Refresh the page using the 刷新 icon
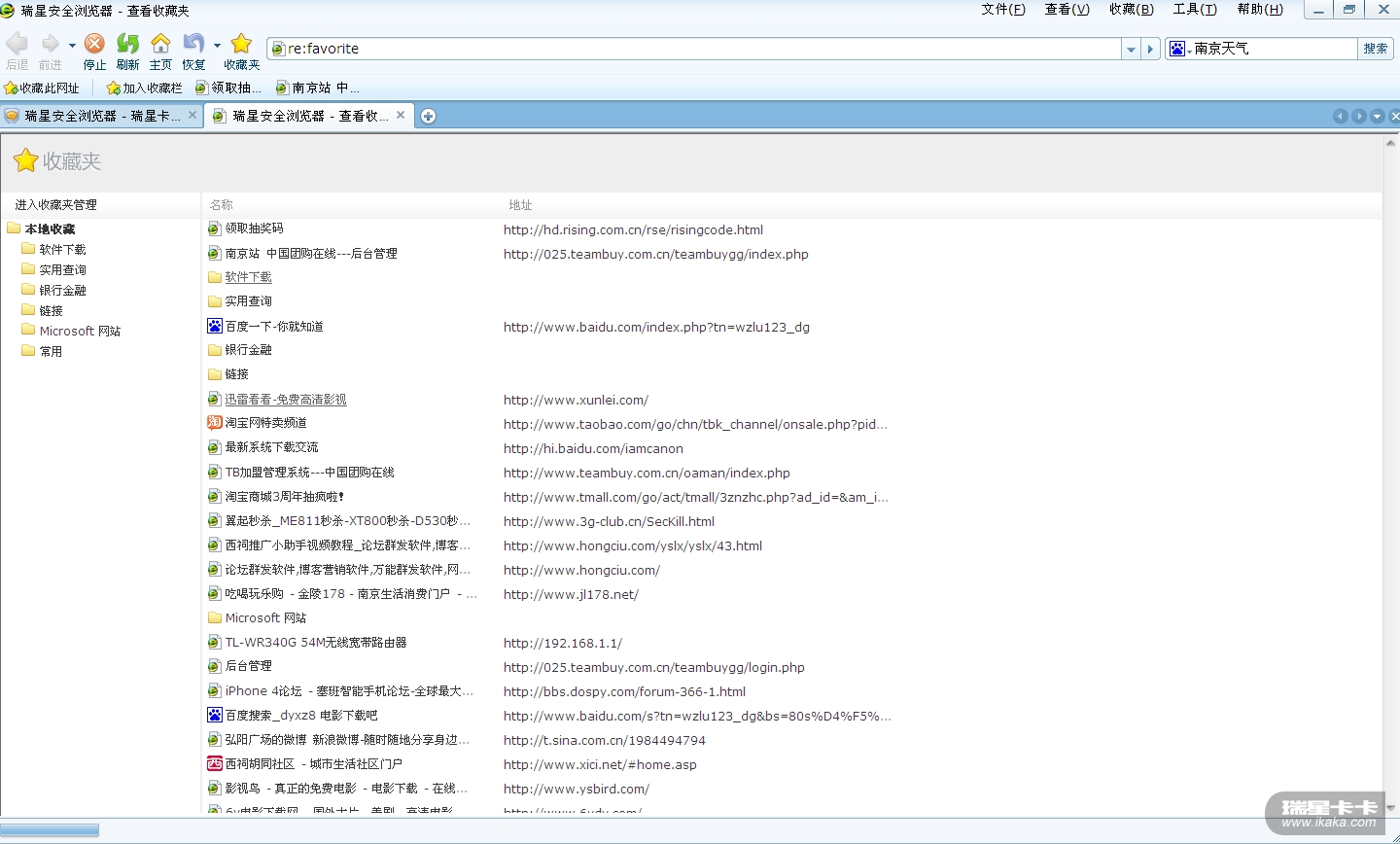Image resolution: width=1400 pixels, height=844 pixels. tap(127, 44)
